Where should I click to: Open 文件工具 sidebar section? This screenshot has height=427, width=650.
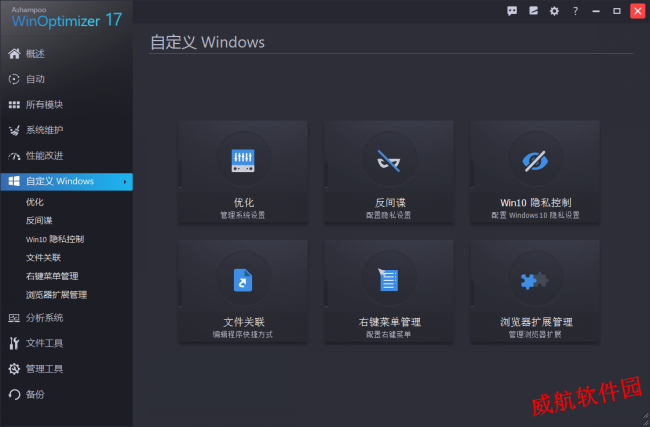[x=44, y=343]
